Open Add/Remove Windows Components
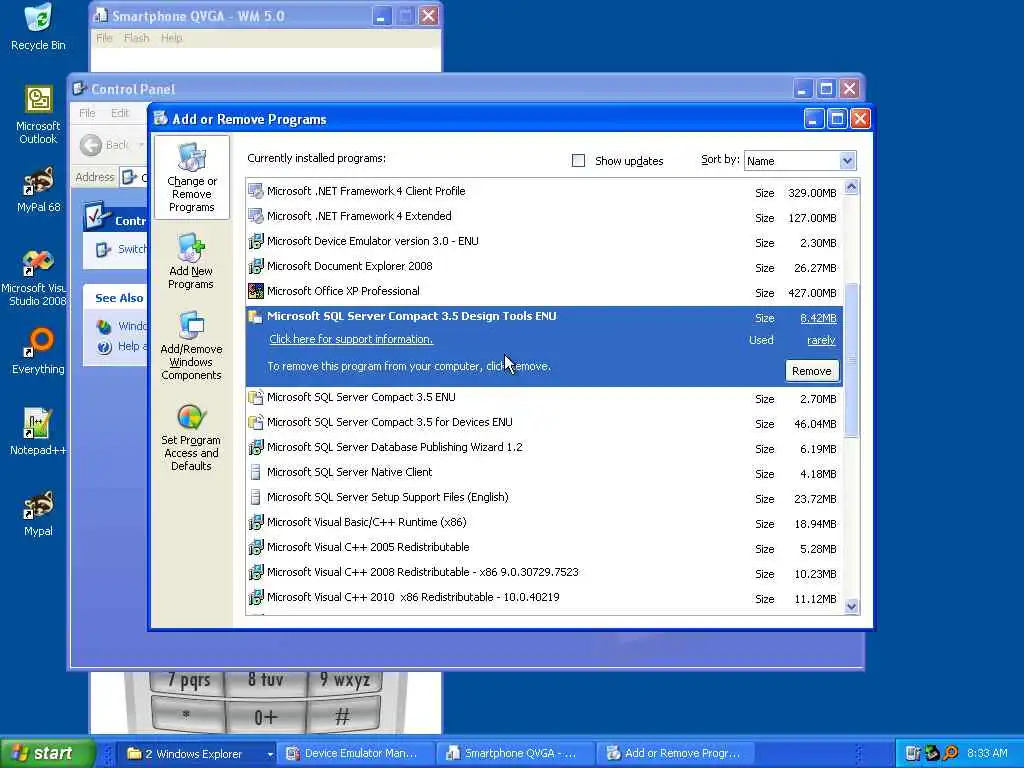This screenshot has height=768, width=1024. point(191,345)
